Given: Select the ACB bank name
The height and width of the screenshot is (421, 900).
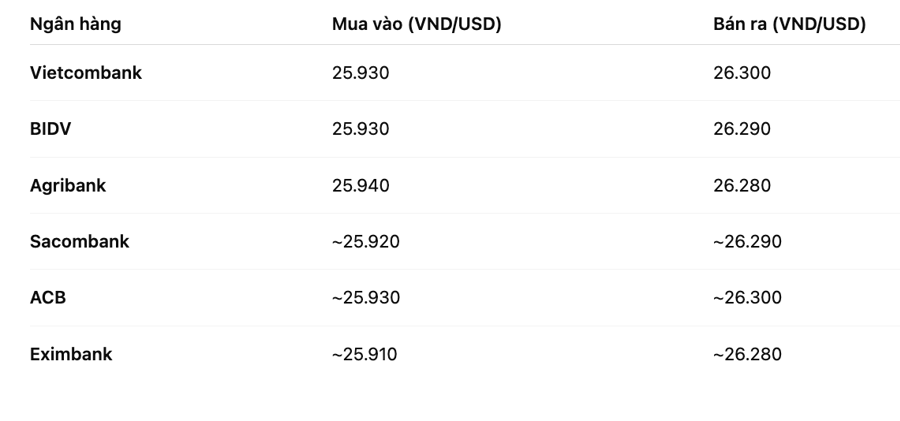Looking at the screenshot, I should (48, 298).
